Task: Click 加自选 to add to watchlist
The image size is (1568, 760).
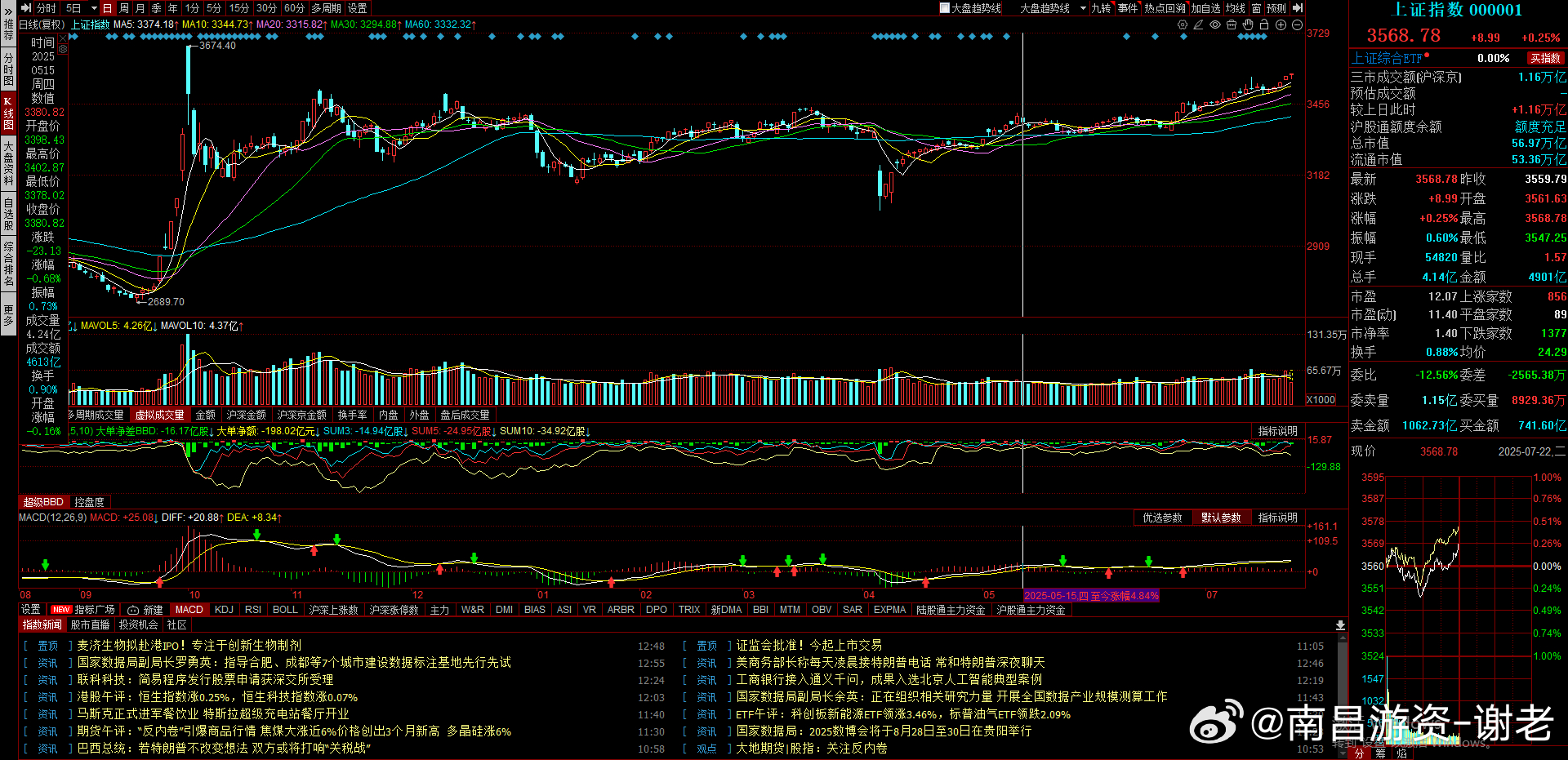Action: (1205, 8)
